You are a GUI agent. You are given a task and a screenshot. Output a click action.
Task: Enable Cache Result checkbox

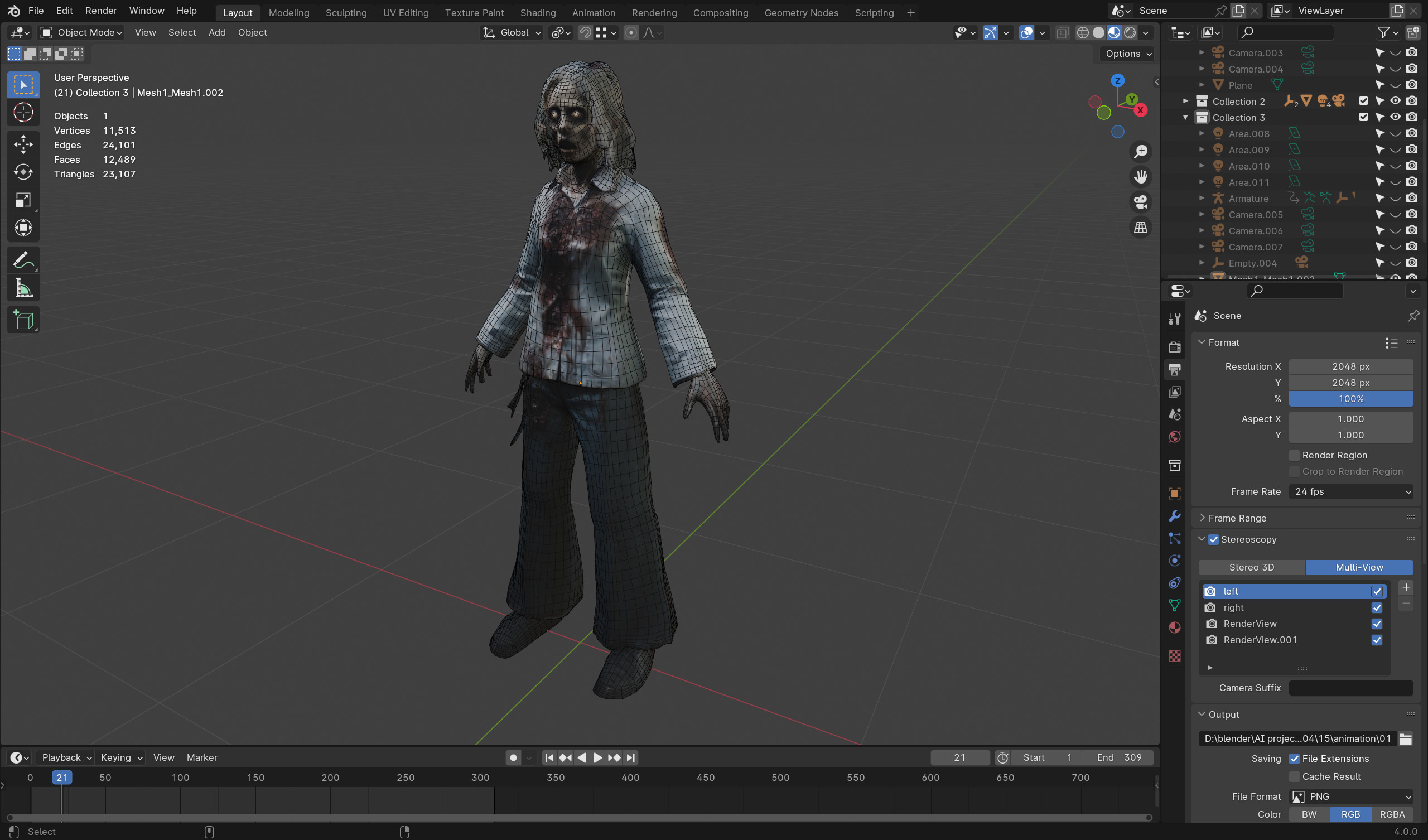pos(1294,776)
